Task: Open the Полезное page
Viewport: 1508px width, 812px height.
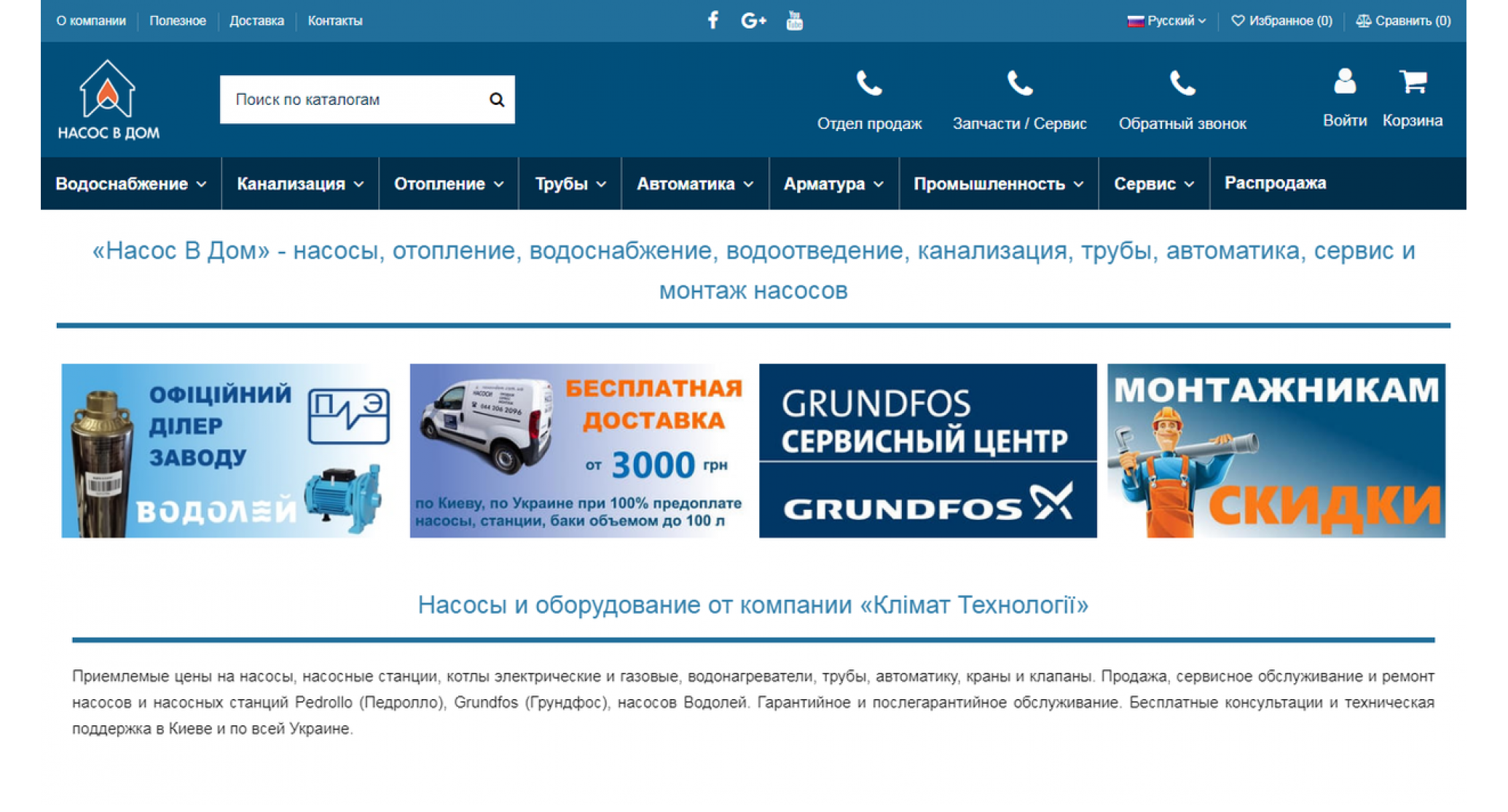Action: tap(178, 21)
